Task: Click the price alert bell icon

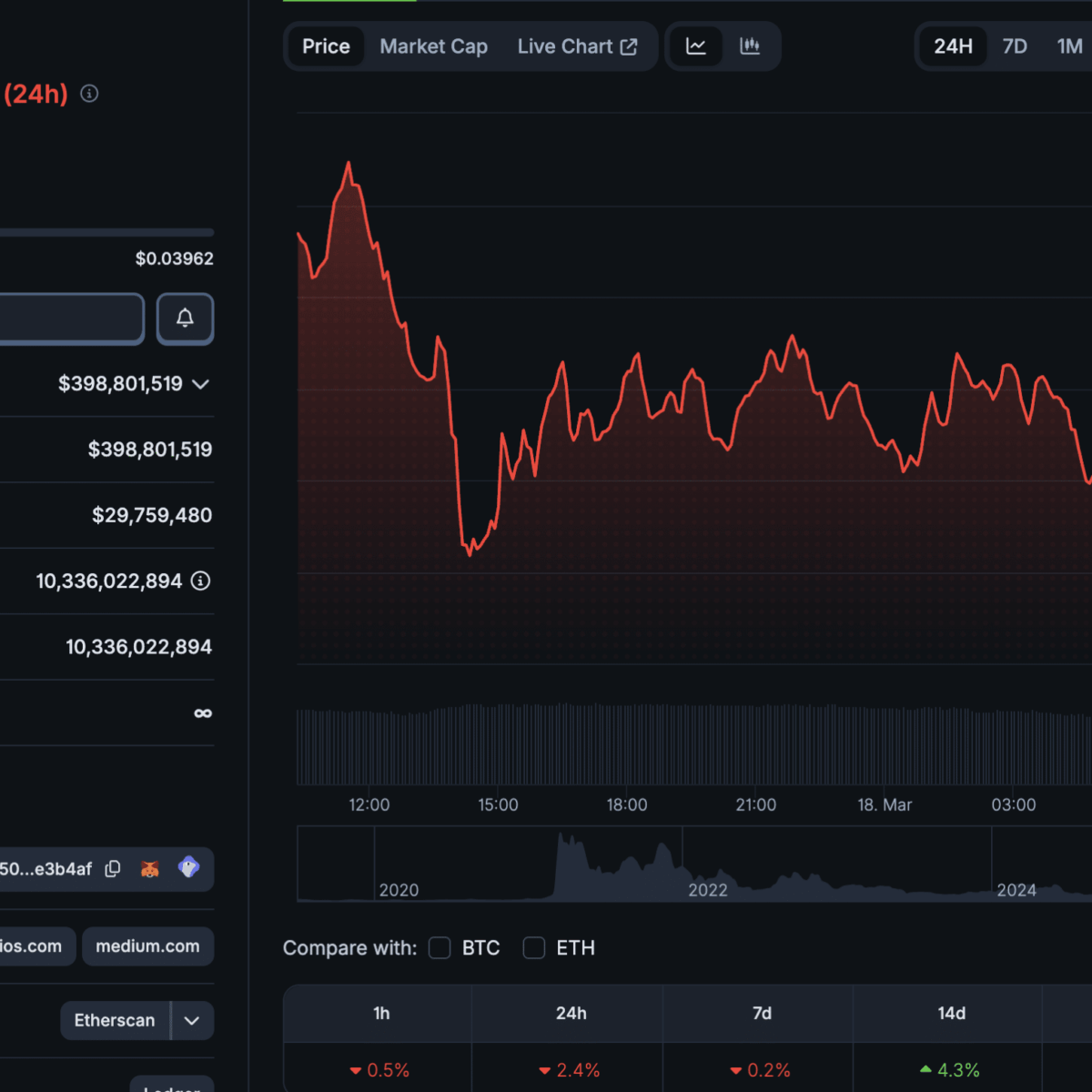Action: coord(185,318)
